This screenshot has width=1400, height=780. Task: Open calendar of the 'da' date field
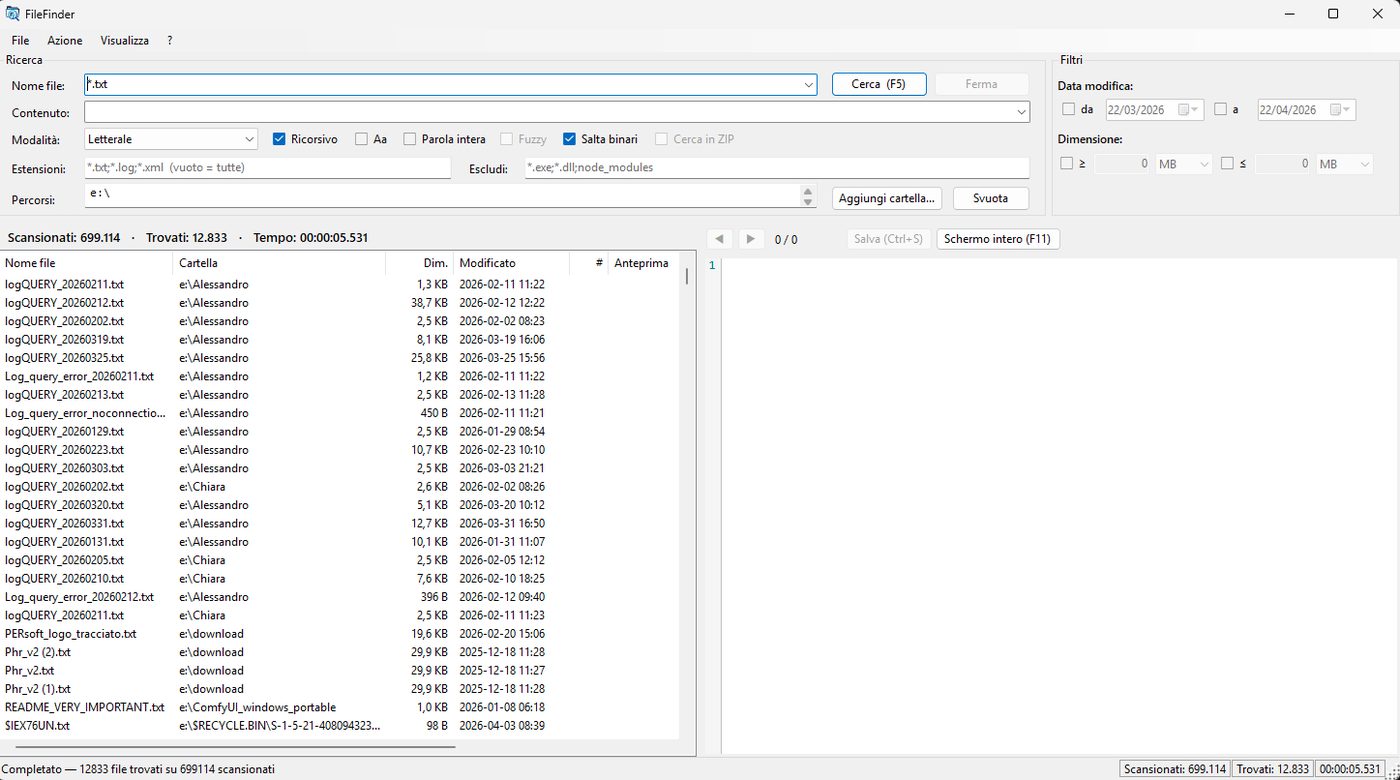1189,110
